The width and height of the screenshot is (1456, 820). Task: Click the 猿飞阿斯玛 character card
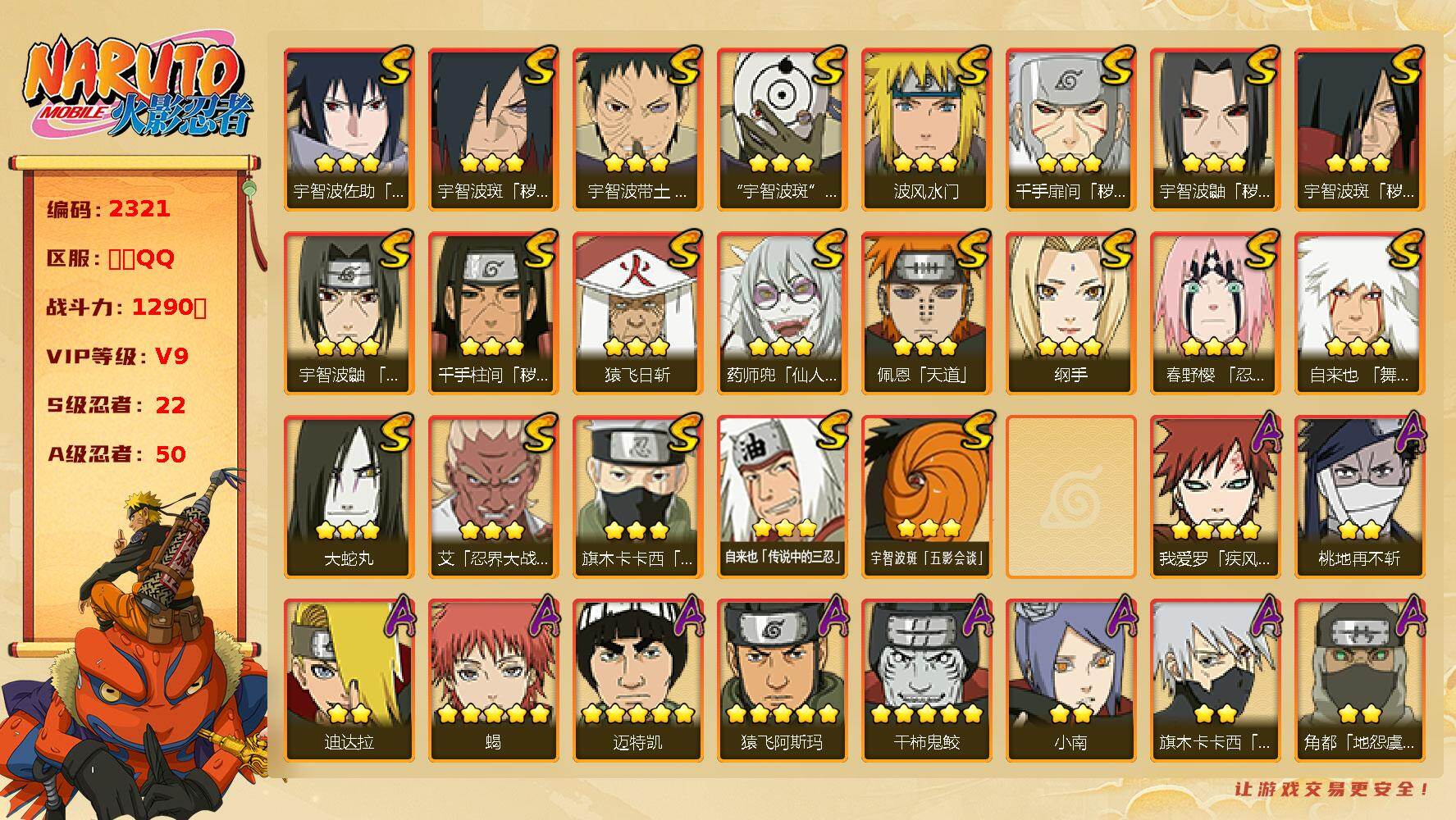coord(782,681)
